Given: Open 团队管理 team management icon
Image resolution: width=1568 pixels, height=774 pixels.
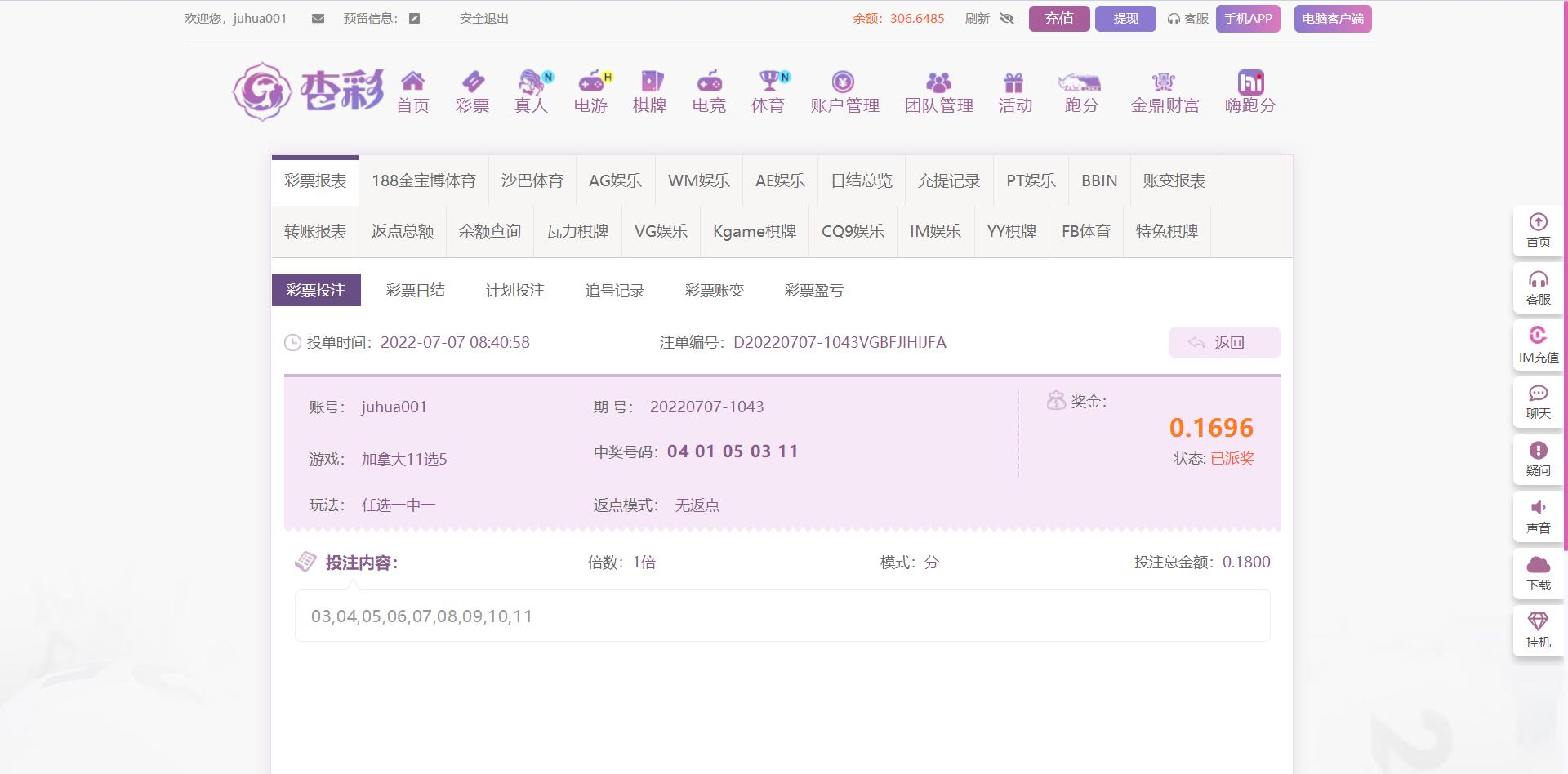Looking at the screenshot, I should click(941, 91).
